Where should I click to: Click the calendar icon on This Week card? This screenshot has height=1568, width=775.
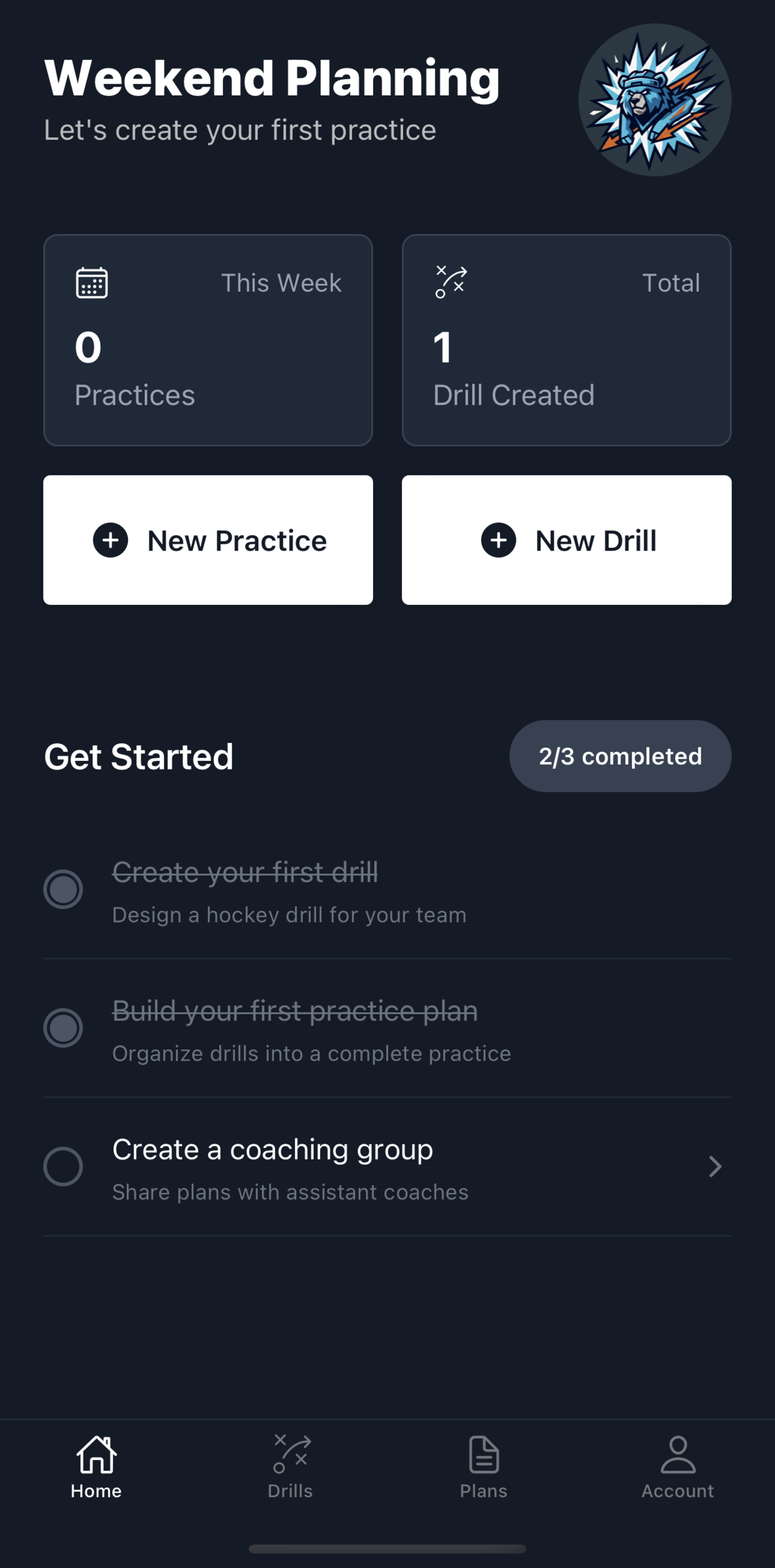91,282
